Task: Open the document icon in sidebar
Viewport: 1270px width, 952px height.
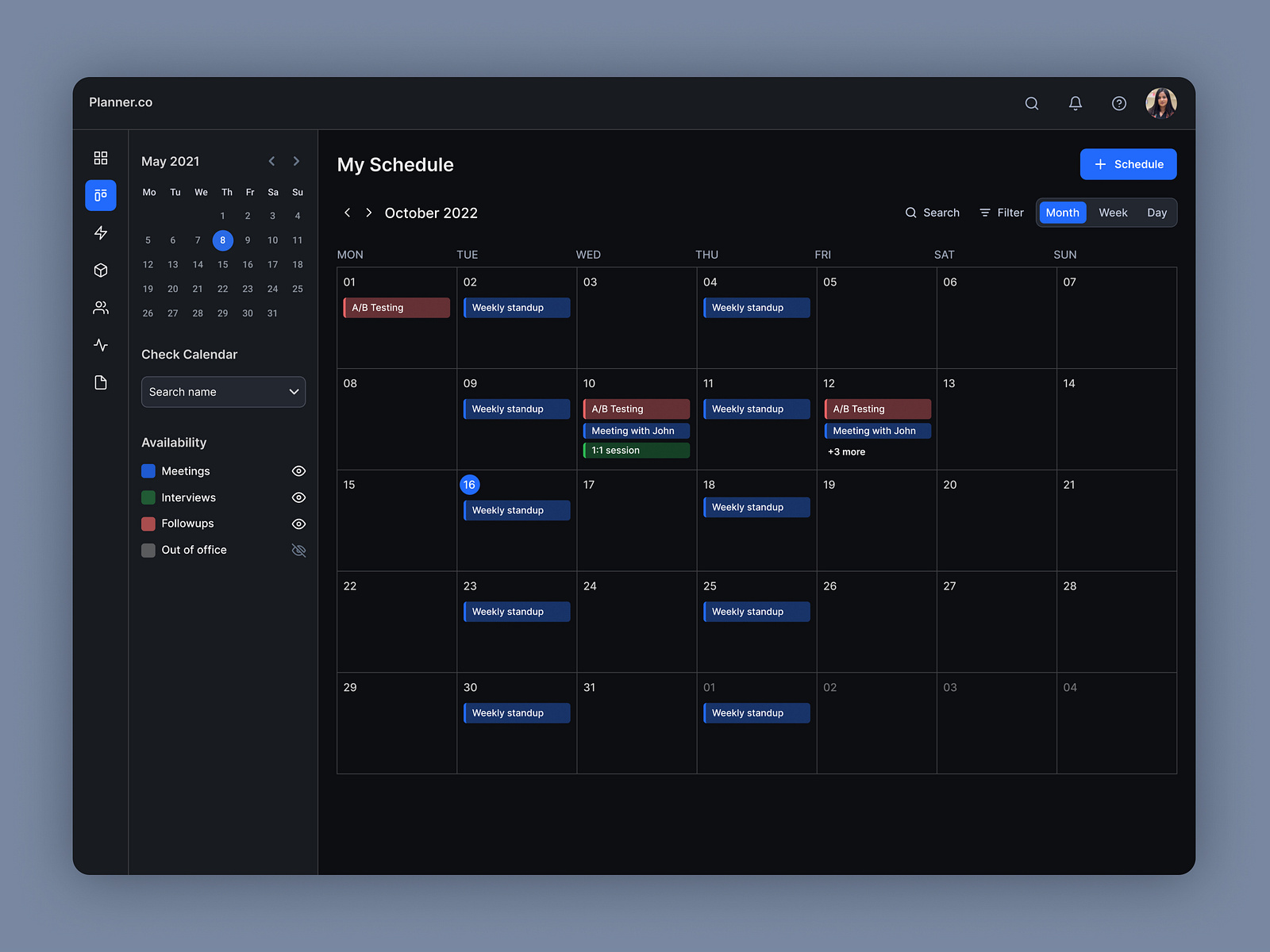Action: pyautogui.click(x=101, y=382)
